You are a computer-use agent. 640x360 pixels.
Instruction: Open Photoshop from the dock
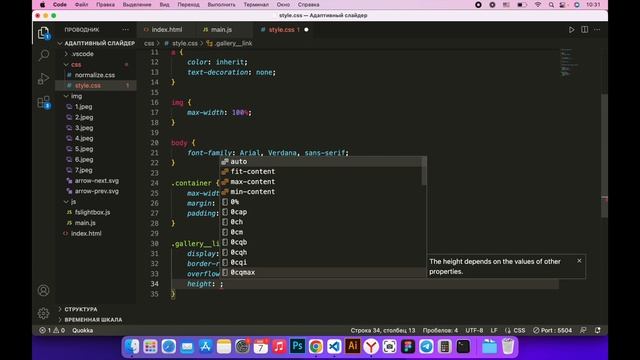[298, 347]
